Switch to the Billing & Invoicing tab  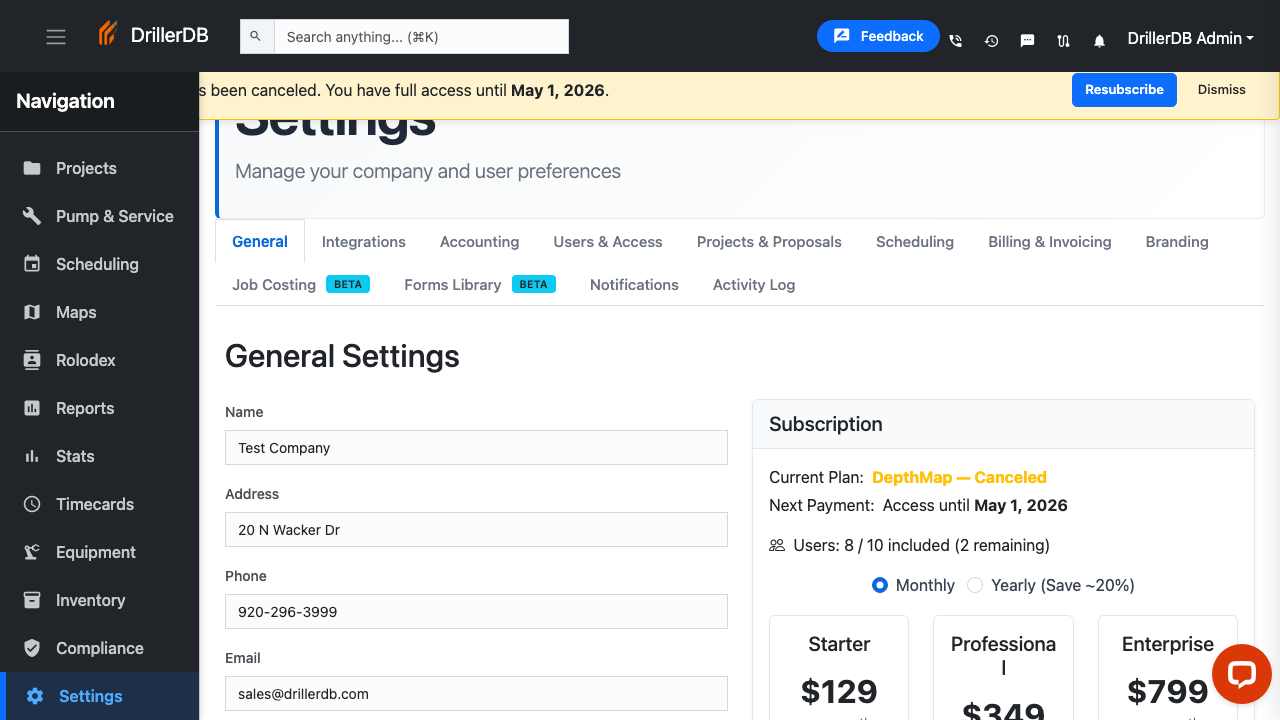pos(1049,241)
